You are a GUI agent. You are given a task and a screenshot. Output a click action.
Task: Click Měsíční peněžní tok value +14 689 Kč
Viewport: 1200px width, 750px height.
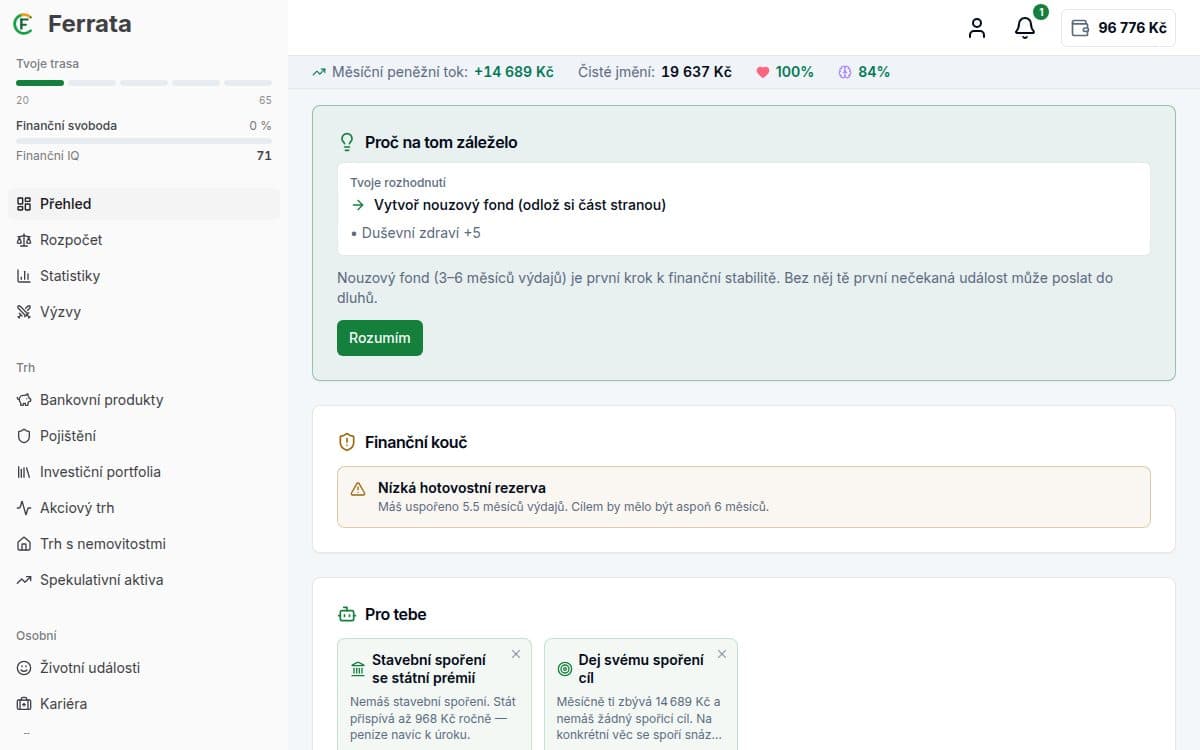coord(514,72)
